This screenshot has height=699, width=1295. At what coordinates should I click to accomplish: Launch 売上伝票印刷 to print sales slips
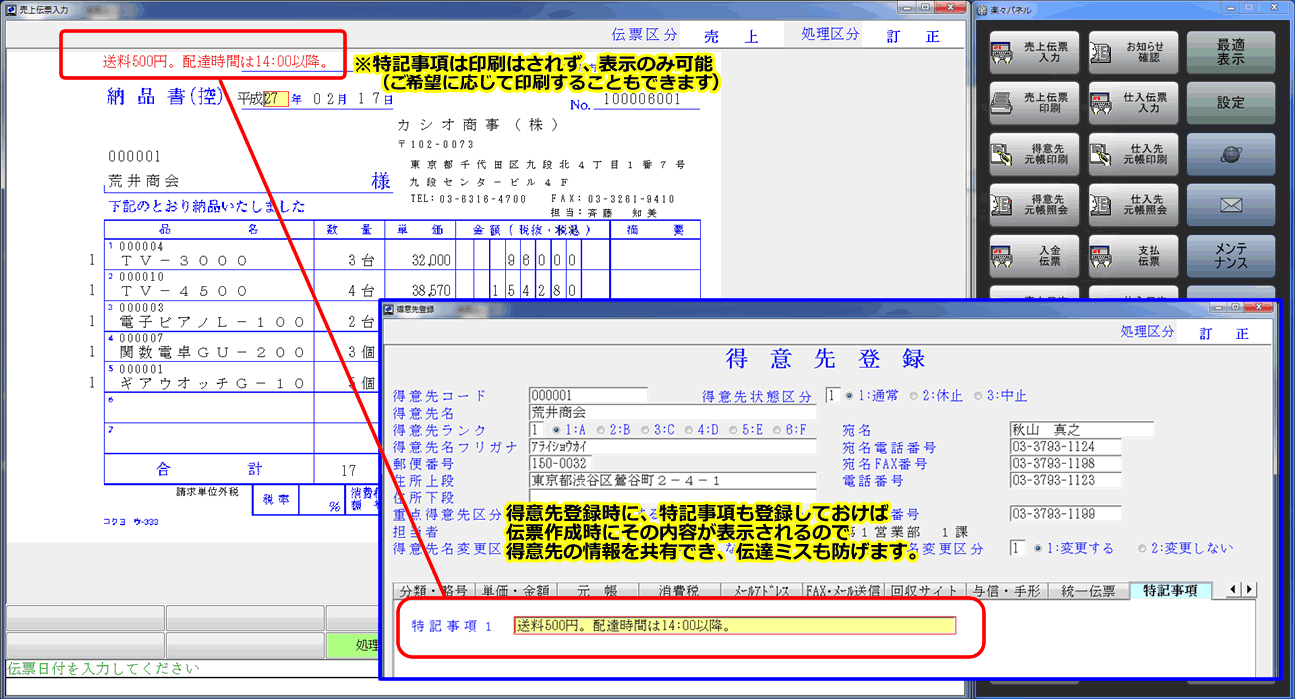(x=1033, y=102)
